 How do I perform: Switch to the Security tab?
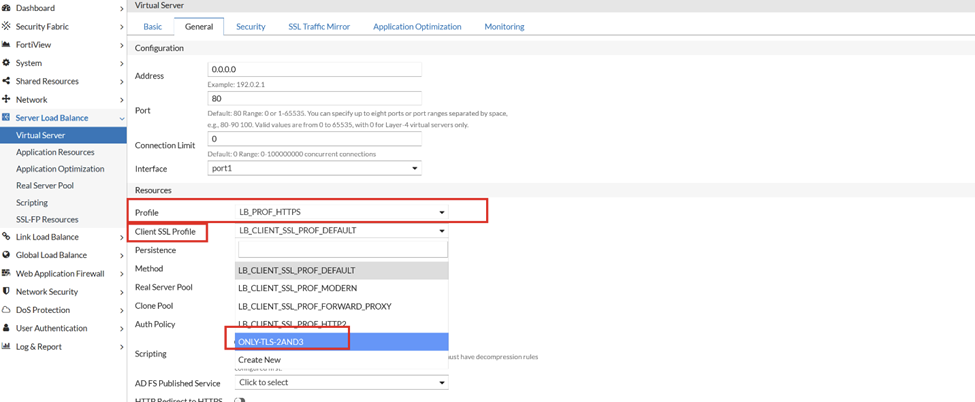251,27
